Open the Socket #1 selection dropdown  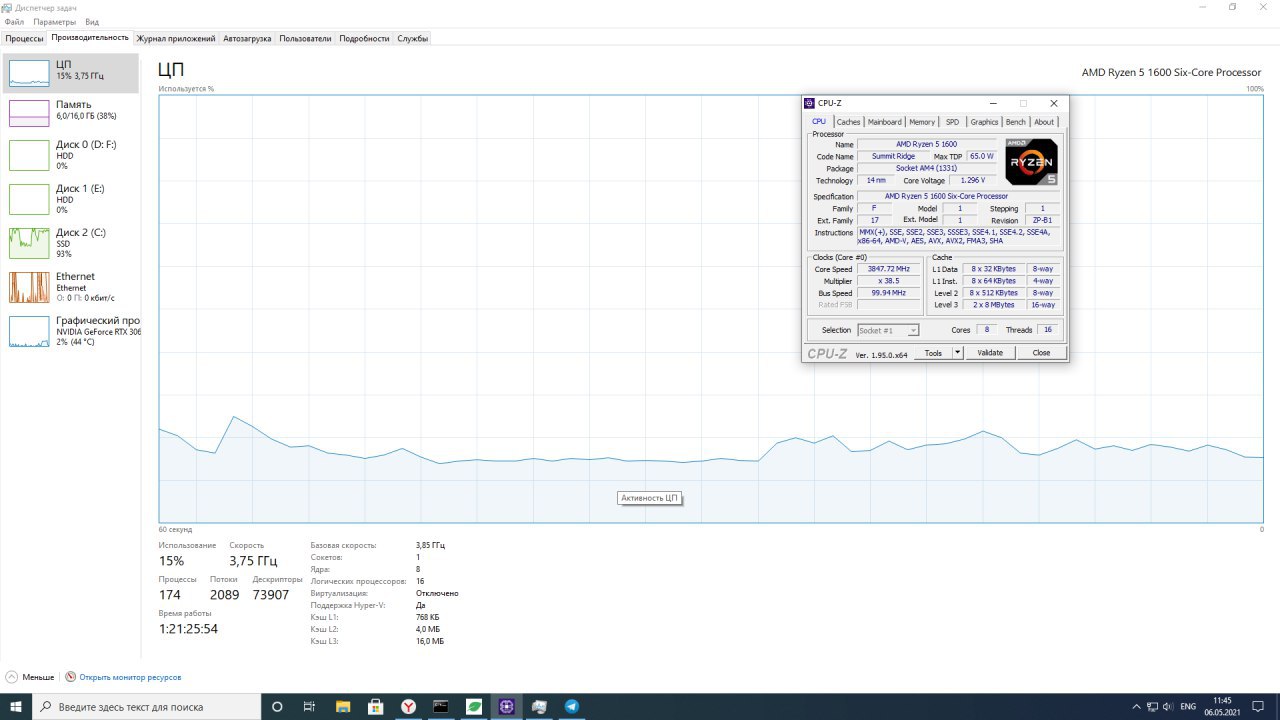tap(888, 330)
